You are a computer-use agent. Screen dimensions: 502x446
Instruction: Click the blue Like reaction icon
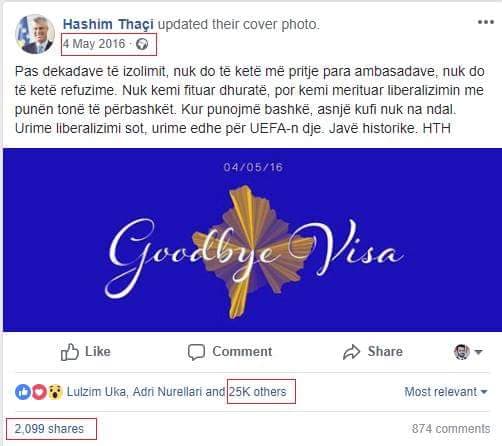23,392
